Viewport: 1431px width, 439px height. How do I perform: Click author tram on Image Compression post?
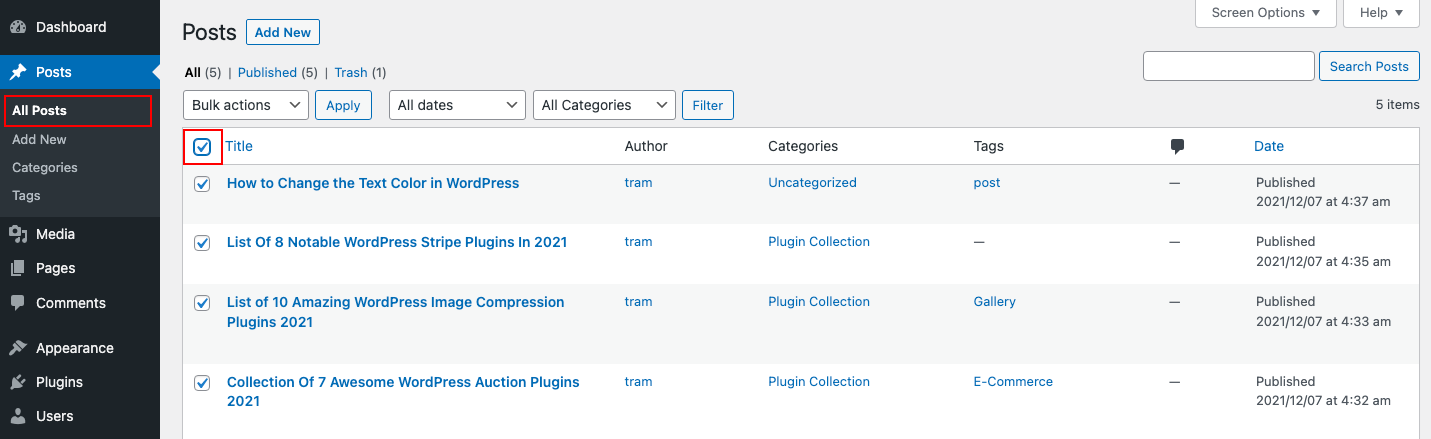coord(638,302)
